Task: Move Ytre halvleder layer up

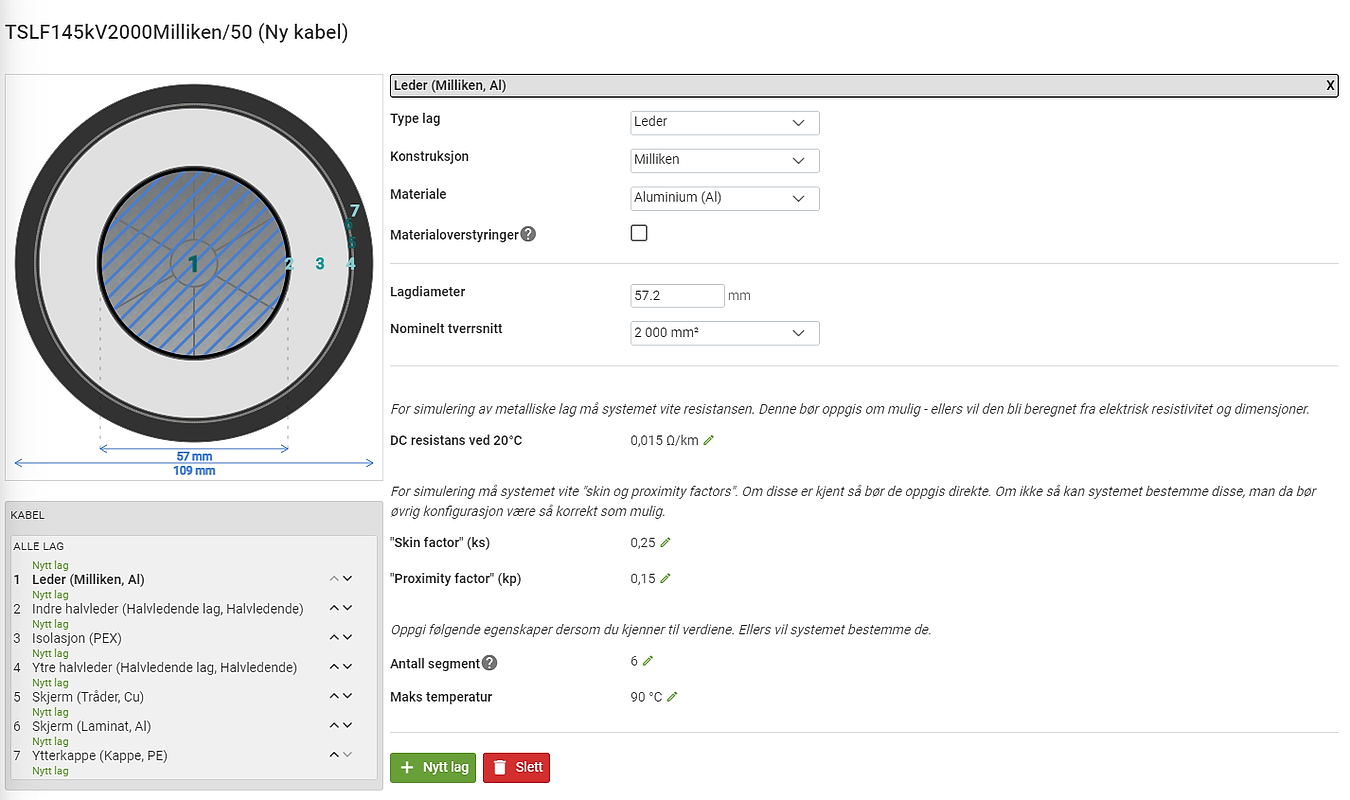Action: pyautogui.click(x=335, y=666)
